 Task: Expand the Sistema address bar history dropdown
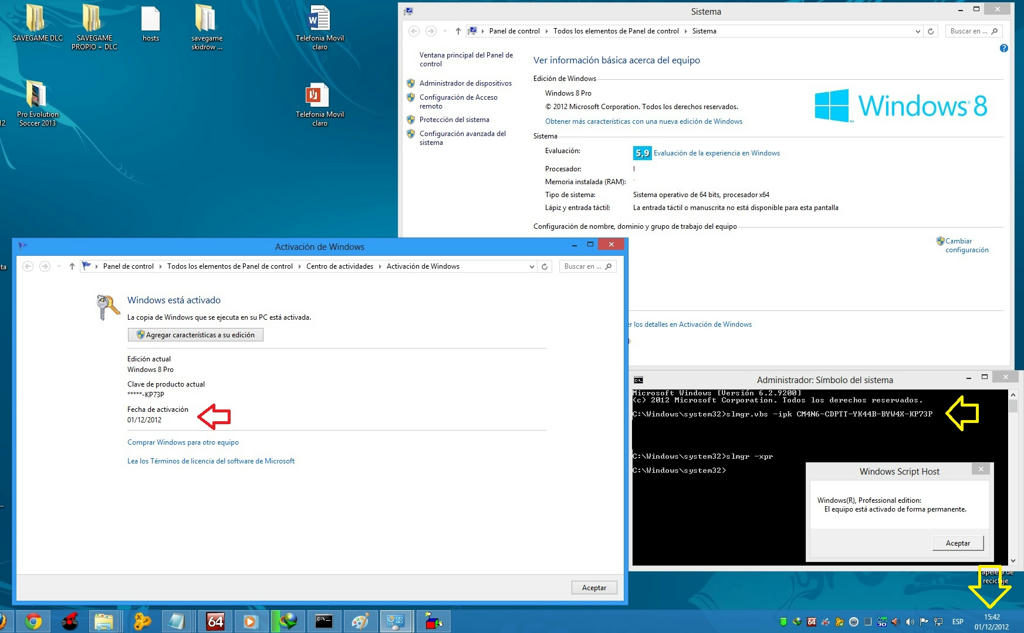918,31
